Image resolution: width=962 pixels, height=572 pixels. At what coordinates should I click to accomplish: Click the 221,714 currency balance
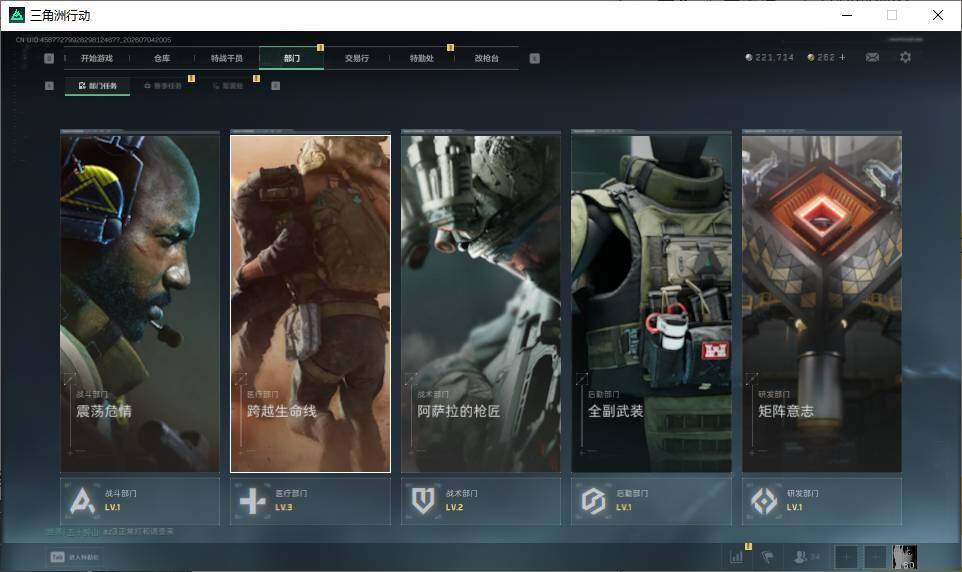[x=774, y=57]
